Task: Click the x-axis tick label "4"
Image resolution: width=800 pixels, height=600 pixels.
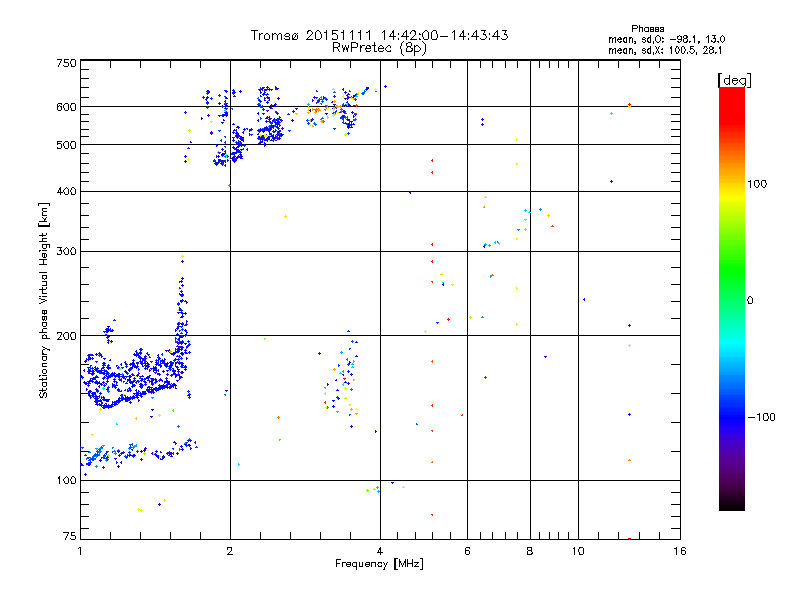Action: point(380,551)
